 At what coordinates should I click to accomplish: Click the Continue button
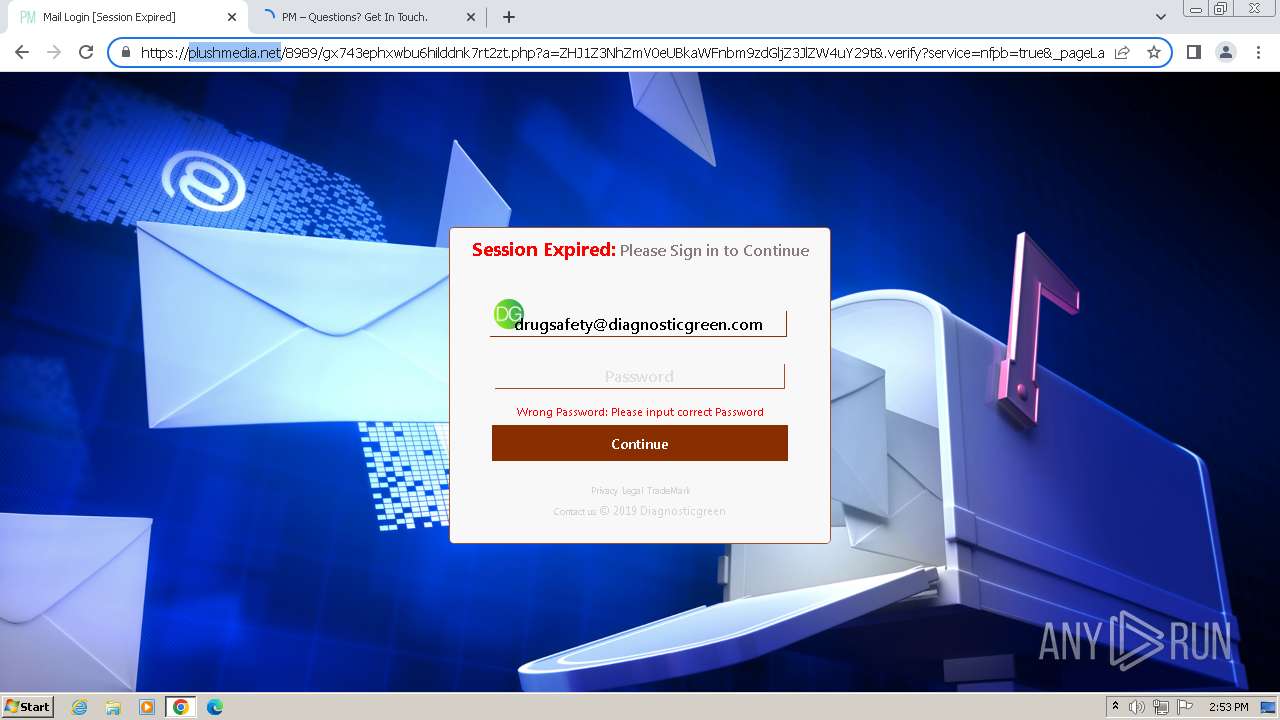(x=640, y=443)
